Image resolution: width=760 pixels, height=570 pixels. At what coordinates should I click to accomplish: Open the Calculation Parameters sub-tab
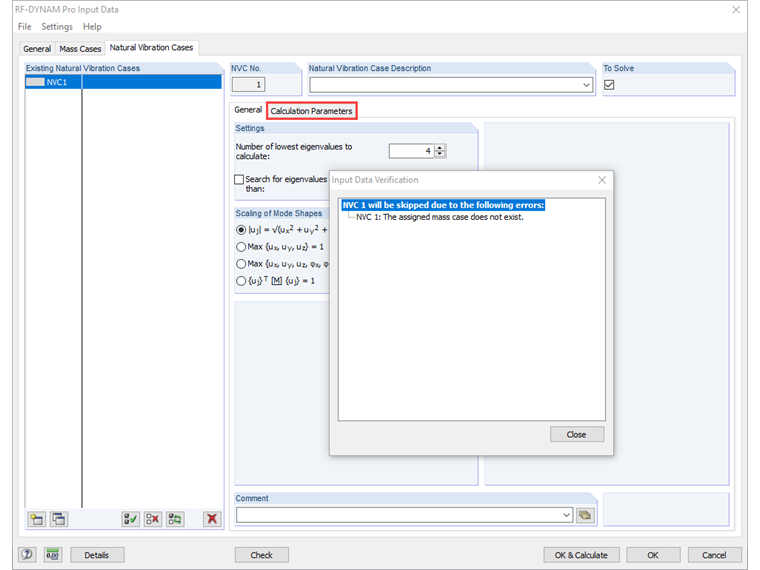pos(312,111)
